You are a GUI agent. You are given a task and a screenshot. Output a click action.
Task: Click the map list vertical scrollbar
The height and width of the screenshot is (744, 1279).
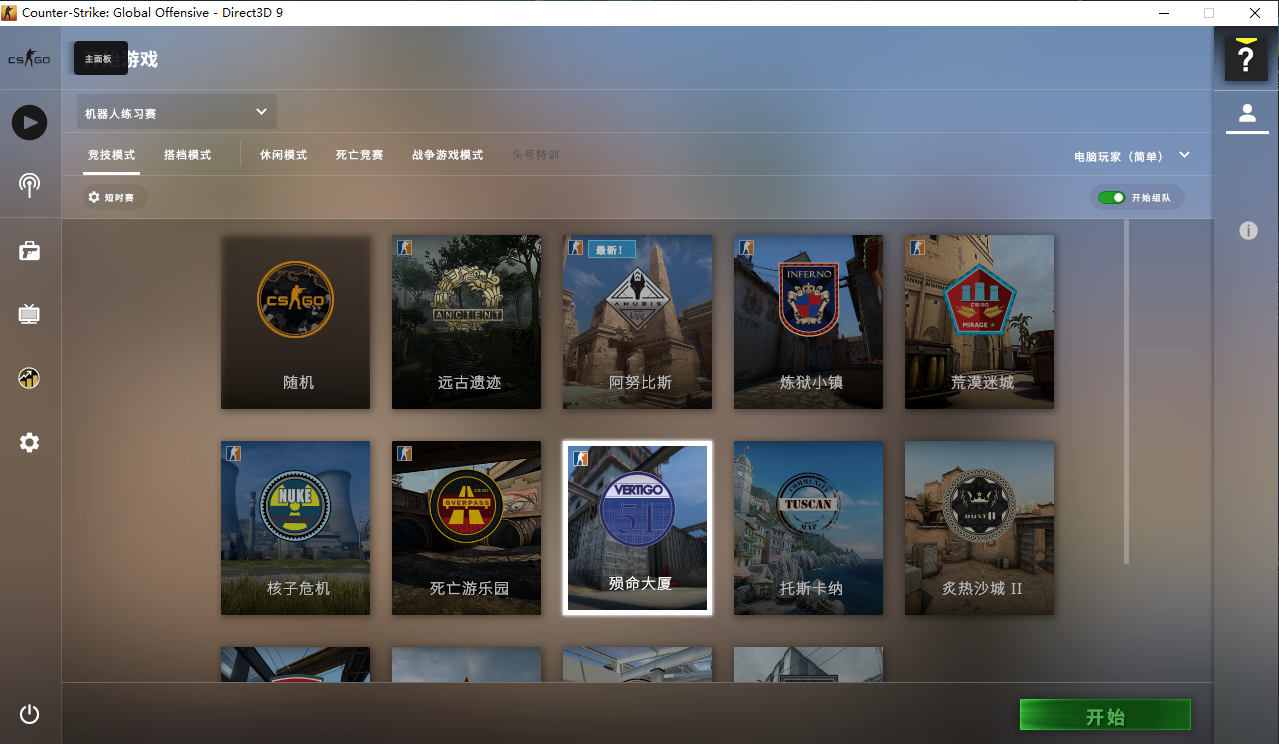coord(1127,390)
